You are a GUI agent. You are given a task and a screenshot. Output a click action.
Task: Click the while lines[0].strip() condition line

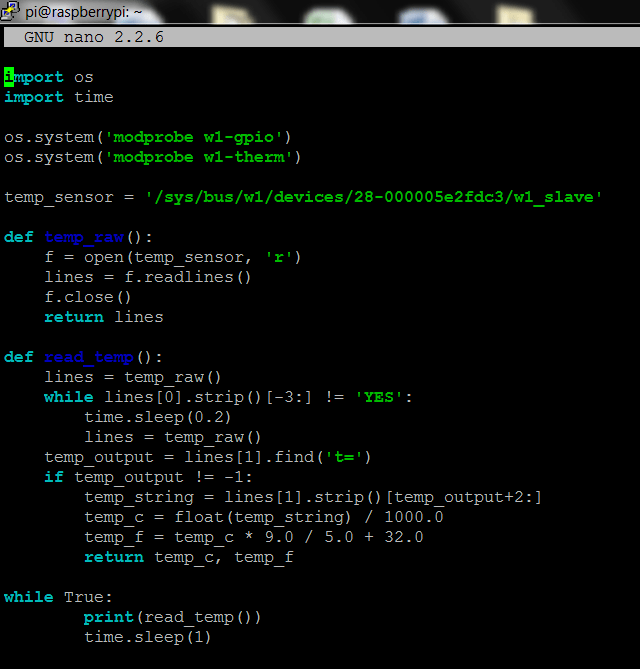coord(228,397)
